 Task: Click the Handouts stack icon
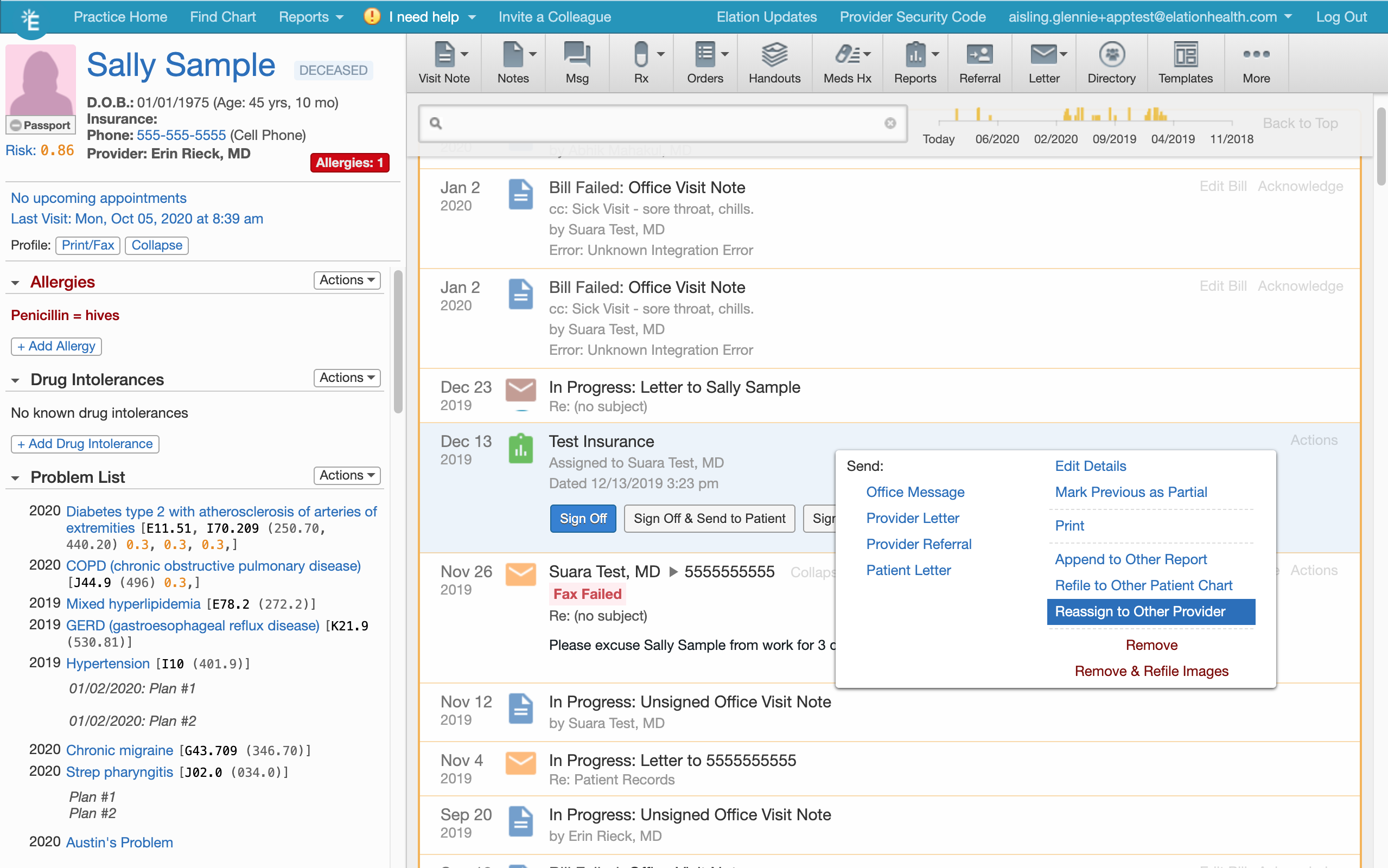(x=774, y=56)
